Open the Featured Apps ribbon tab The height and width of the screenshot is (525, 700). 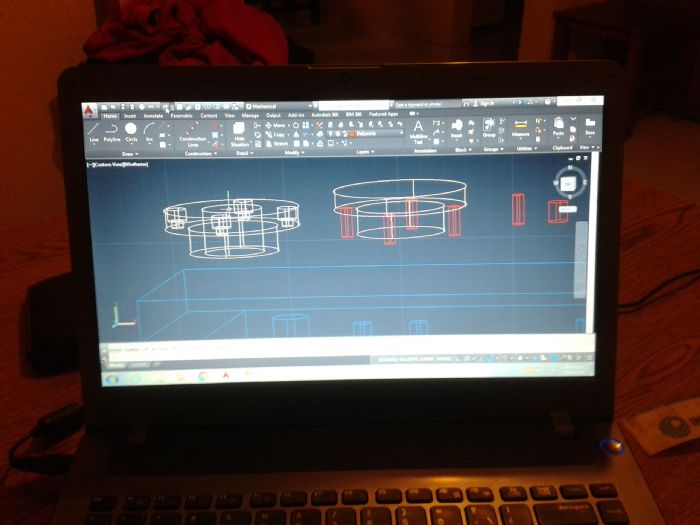click(x=383, y=114)
